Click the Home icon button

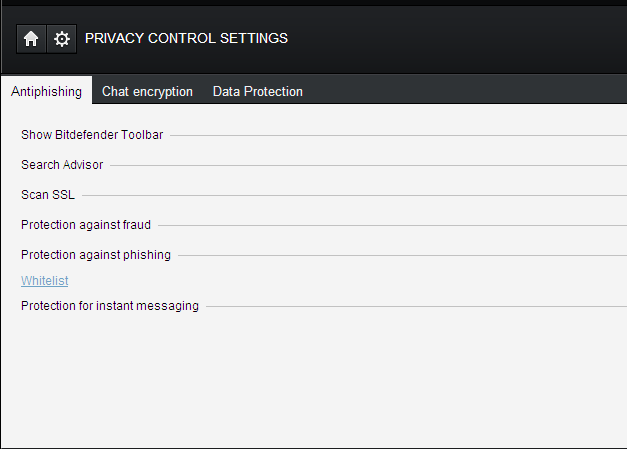point(31,39)
